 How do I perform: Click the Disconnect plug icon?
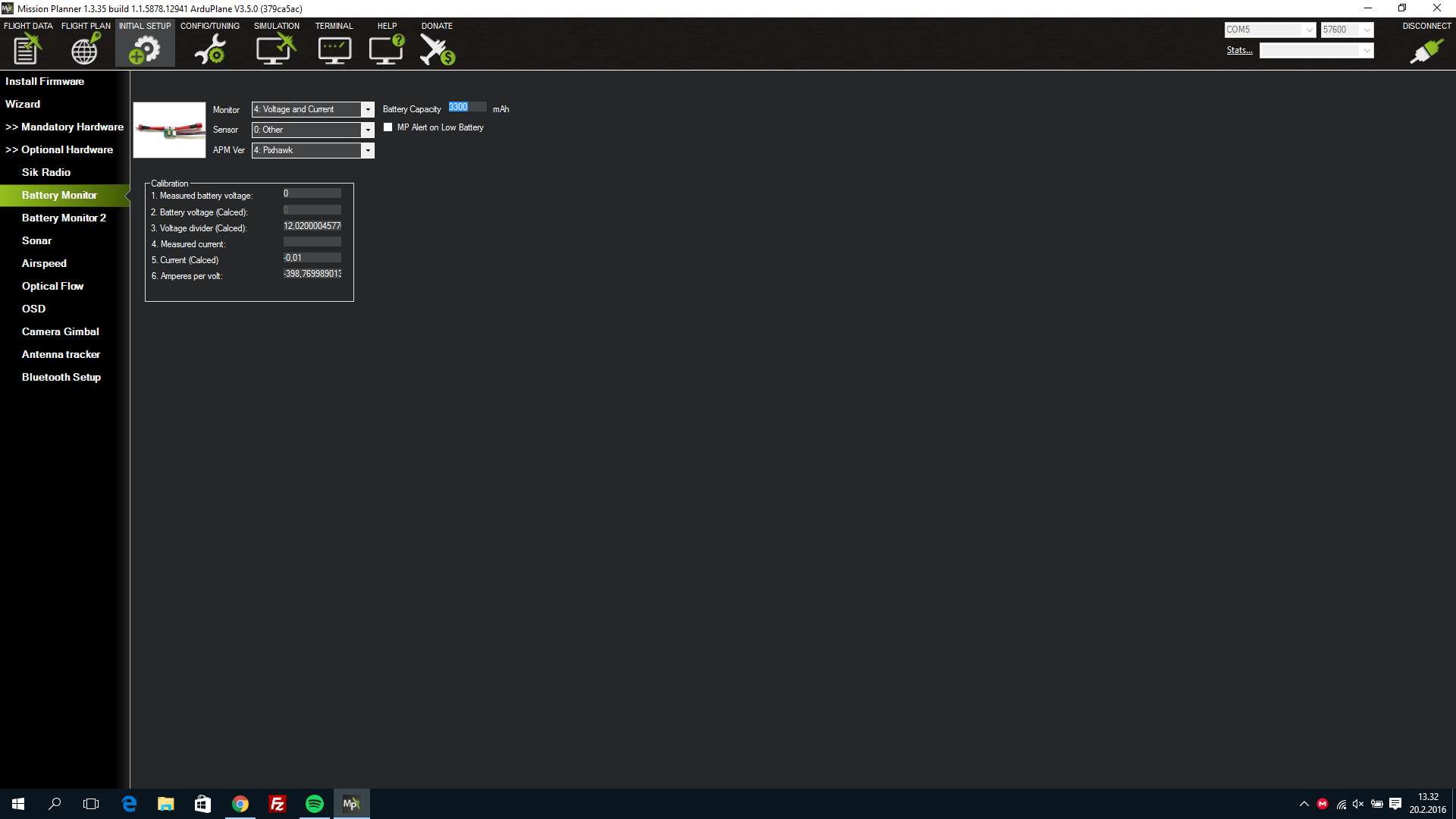point(1426,51)
